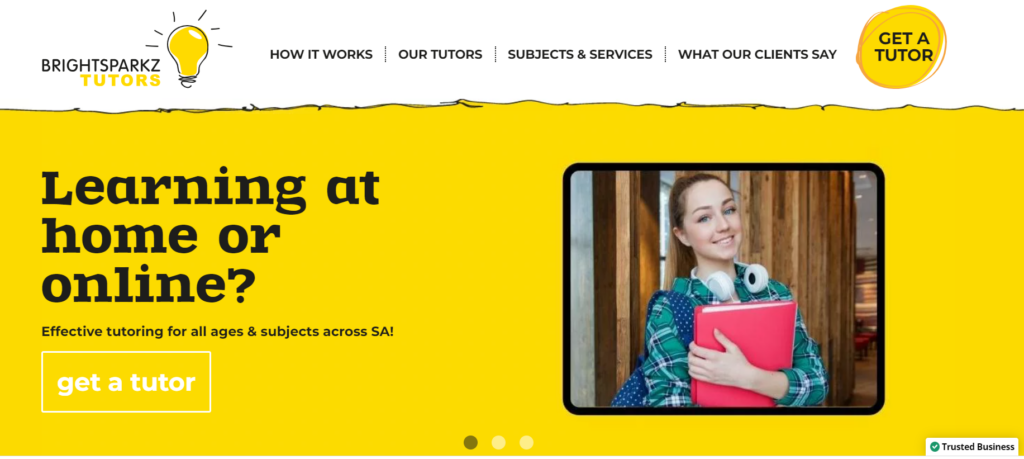
Task: Click the torn-paper divider below the navigation
Action: 512,106
